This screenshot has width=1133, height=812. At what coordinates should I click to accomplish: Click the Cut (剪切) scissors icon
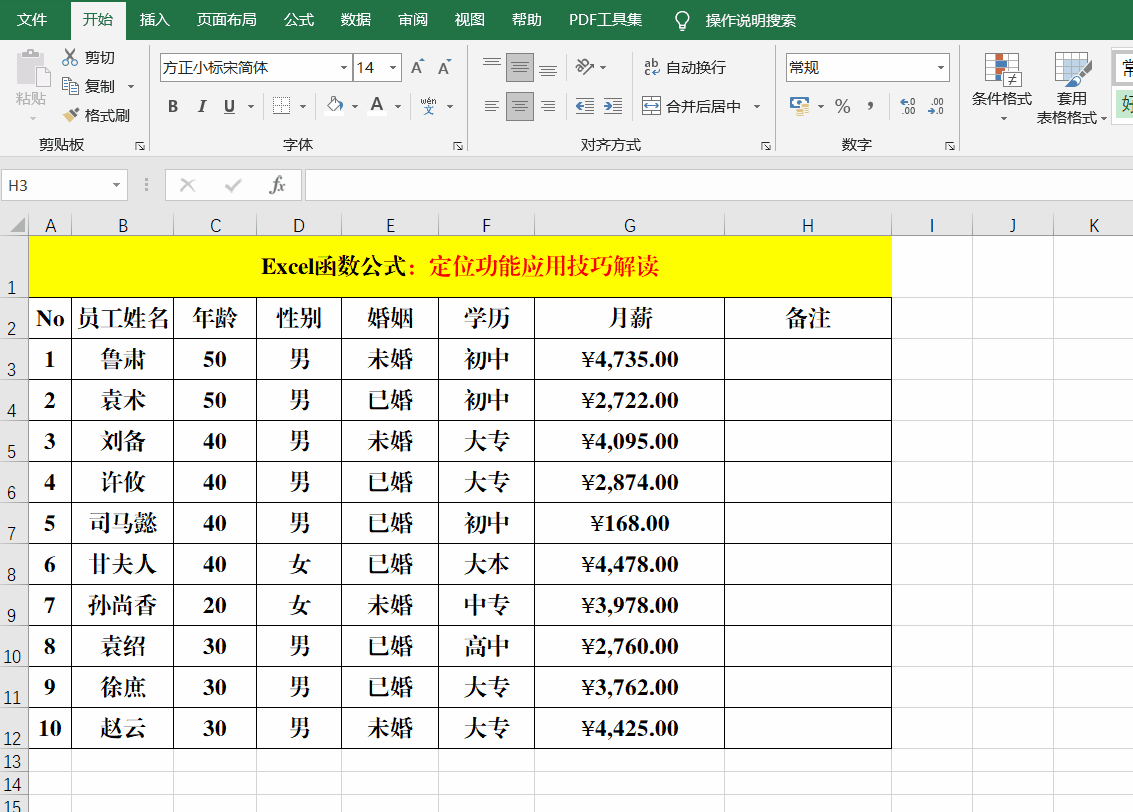(x=70, y=57)
